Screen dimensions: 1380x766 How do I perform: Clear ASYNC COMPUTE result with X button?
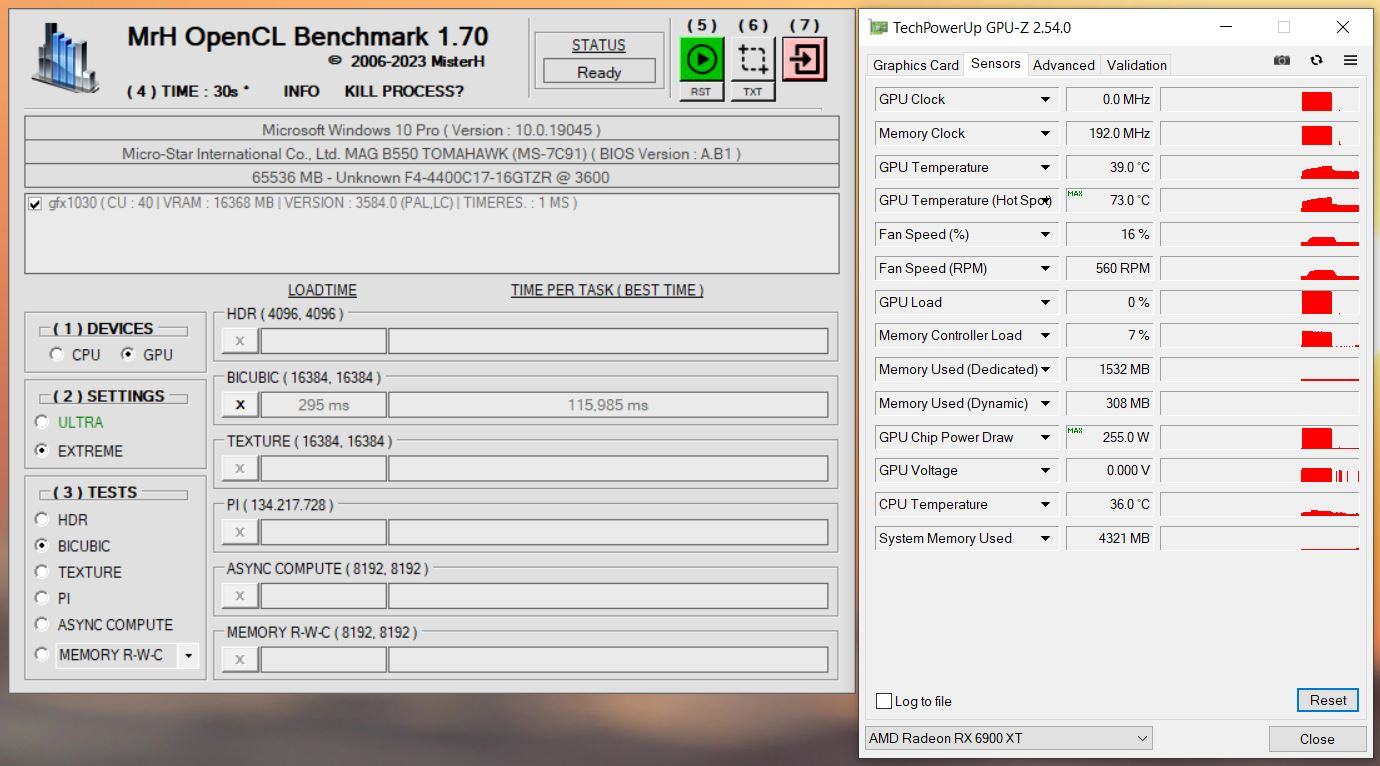click(240, 596)
